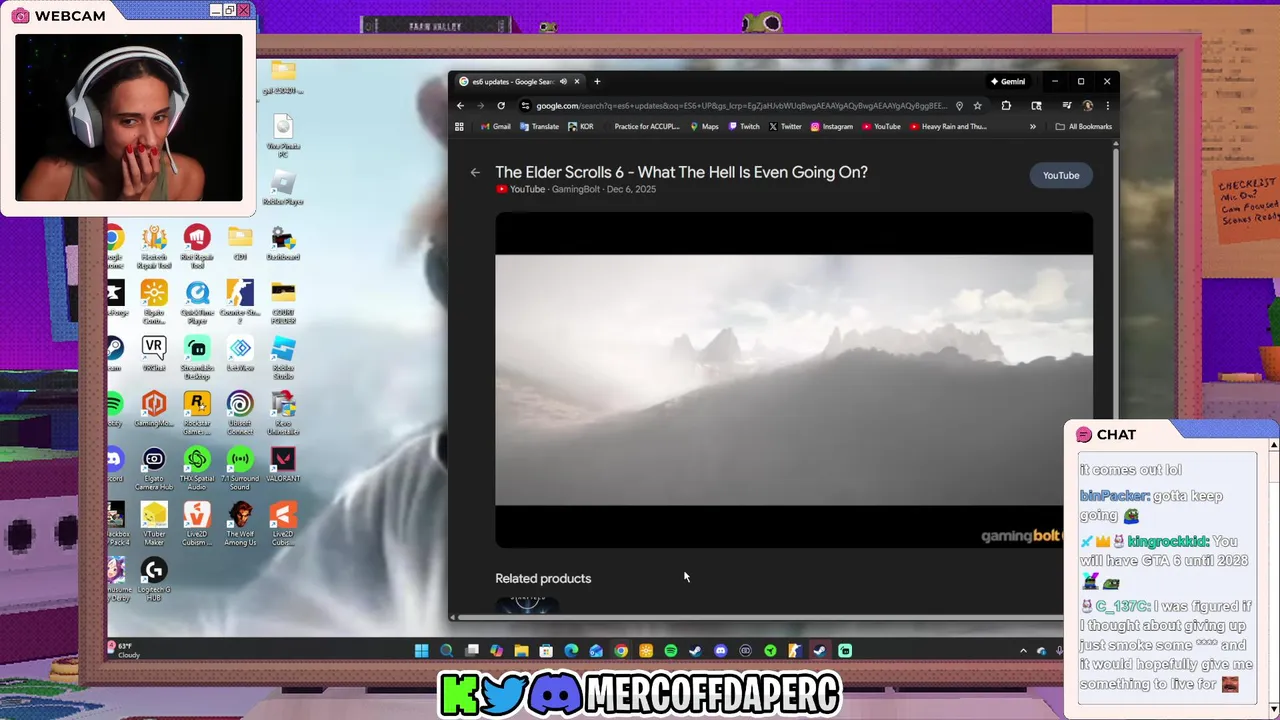Go back from the video preview panel
Image resolution: width=1280 pixels, height=720 pixels.
point(475,172)
